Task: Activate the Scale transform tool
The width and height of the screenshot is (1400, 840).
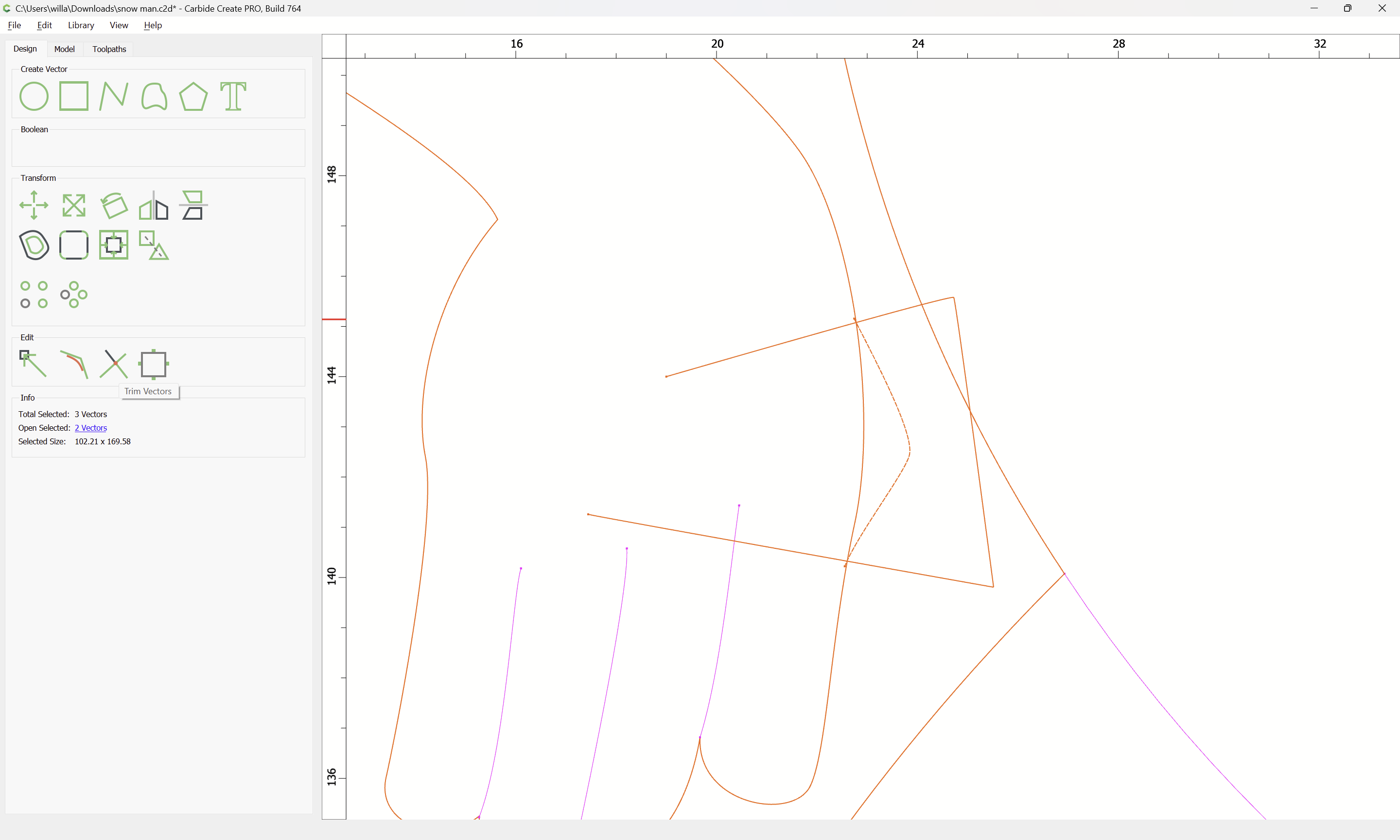Action: (x=73, y=205)
